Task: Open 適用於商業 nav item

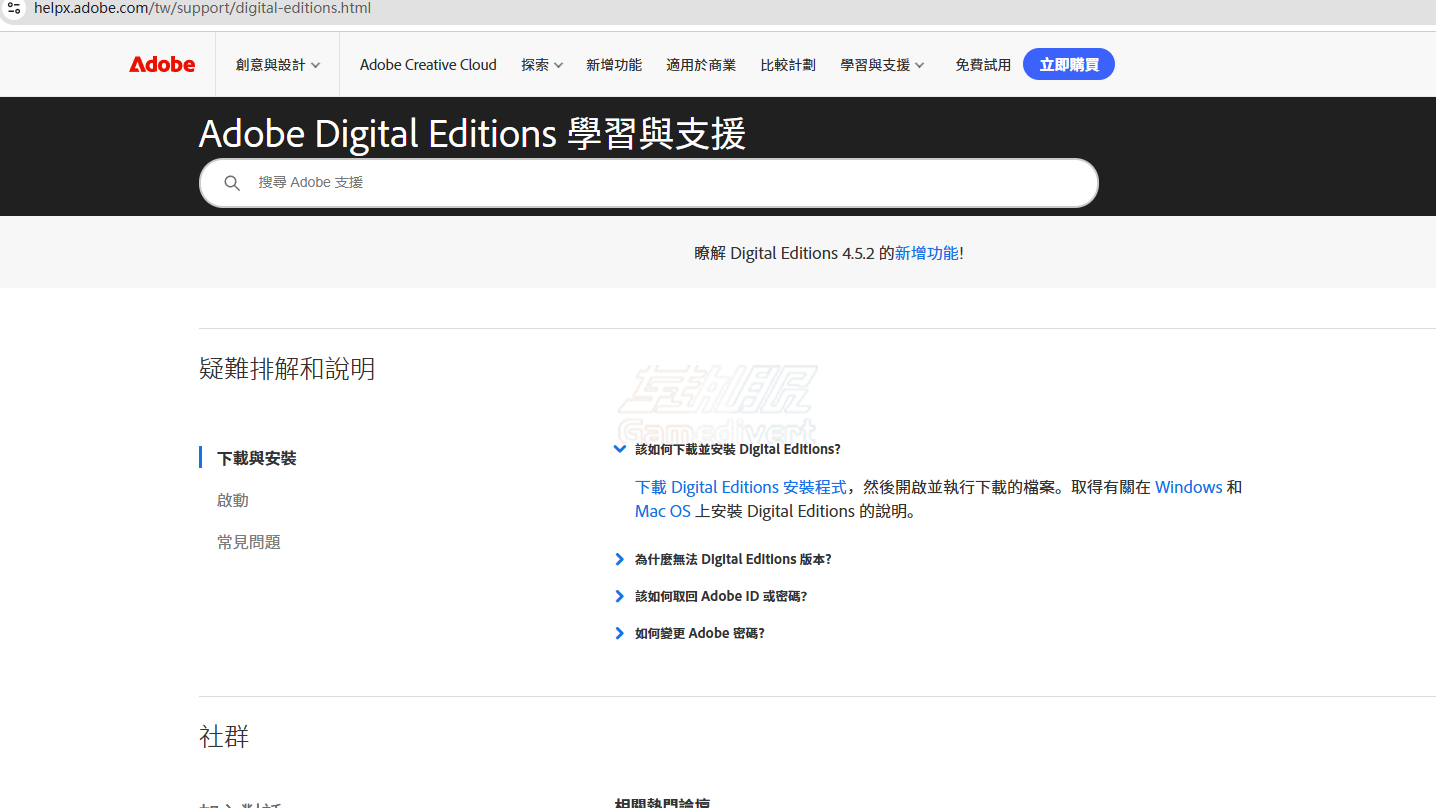Action: 701,65
